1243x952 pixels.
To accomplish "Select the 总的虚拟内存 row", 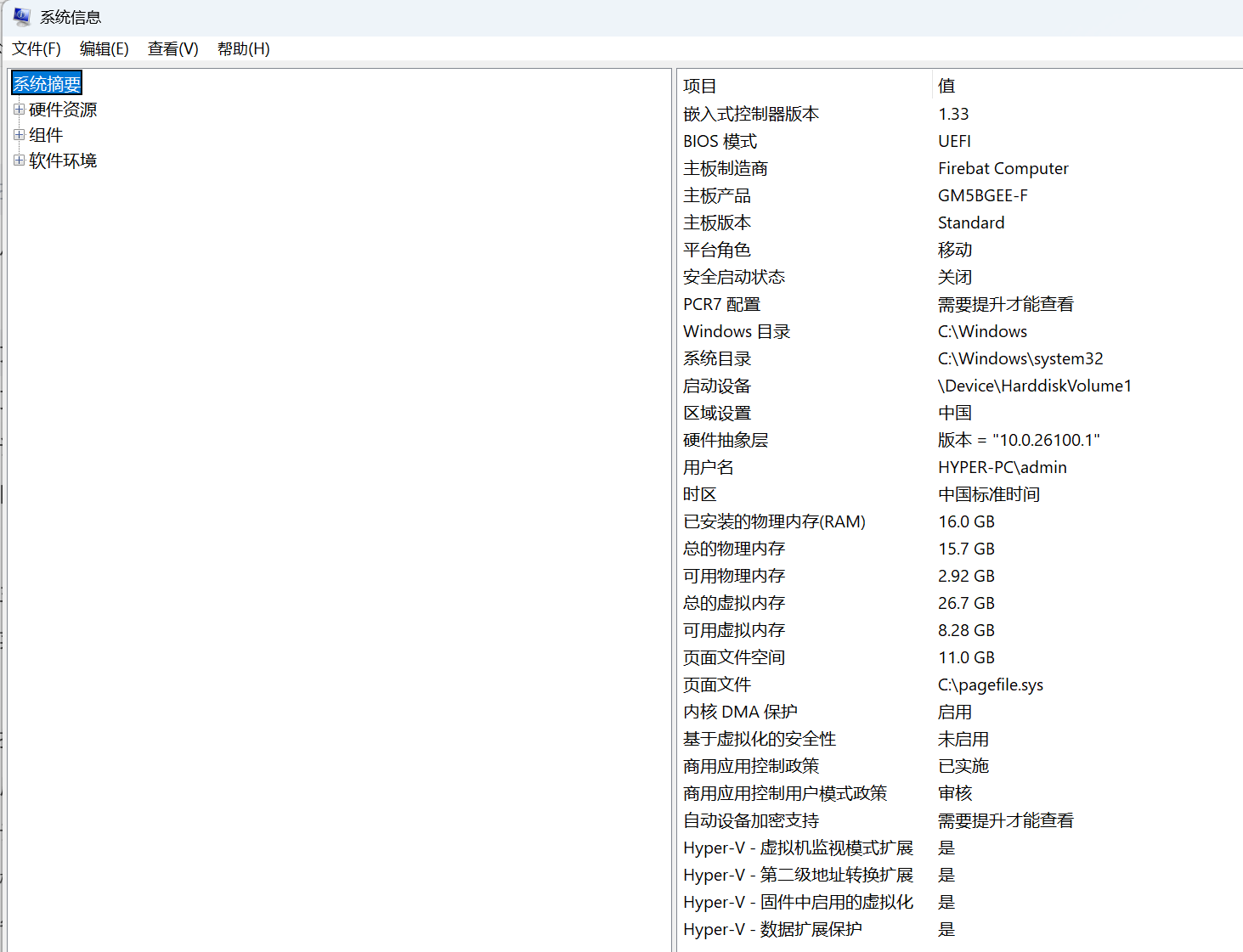I will pyautogui.click(x=960, y=603).
